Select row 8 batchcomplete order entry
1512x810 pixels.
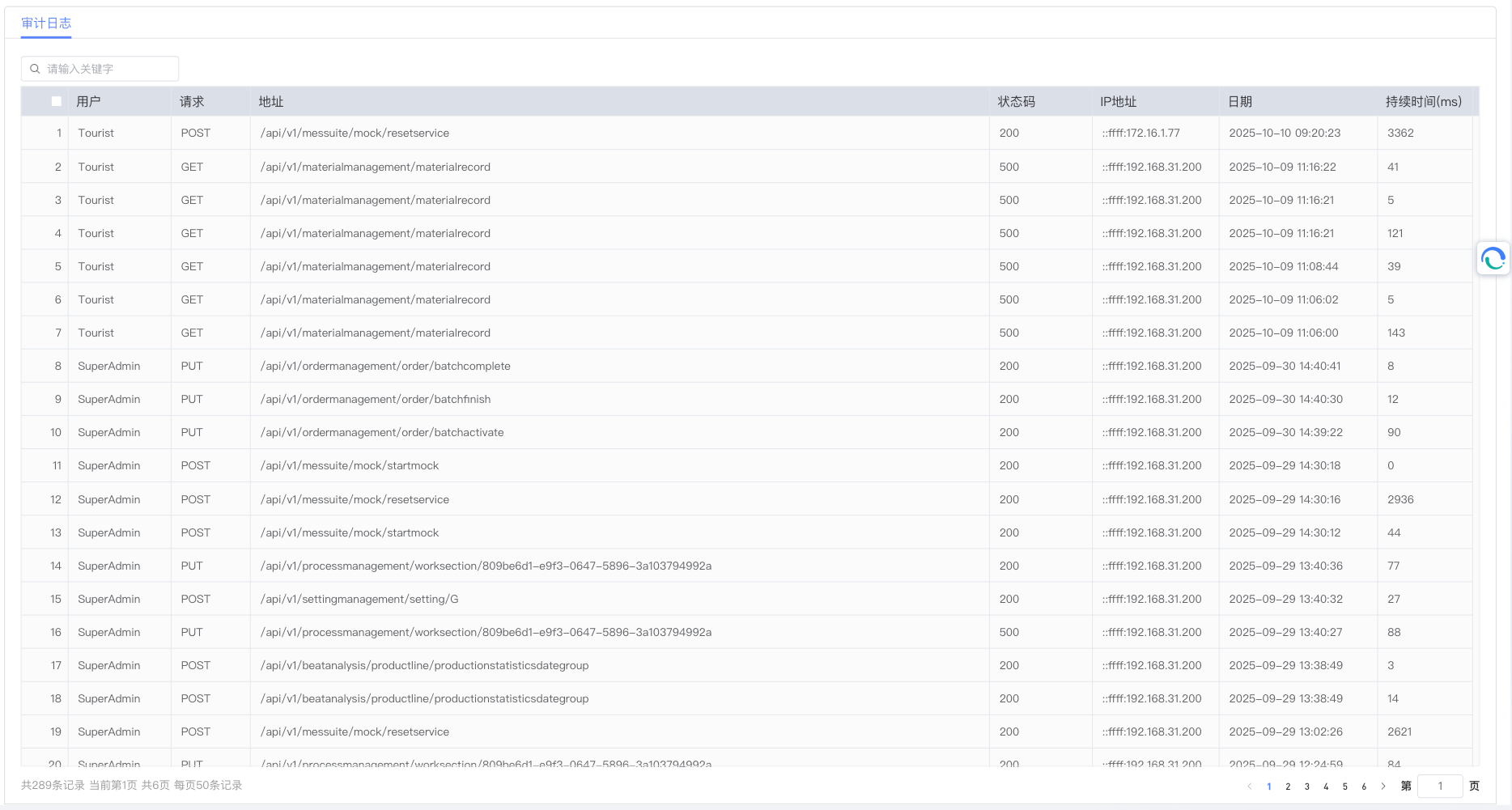point(385,366)
